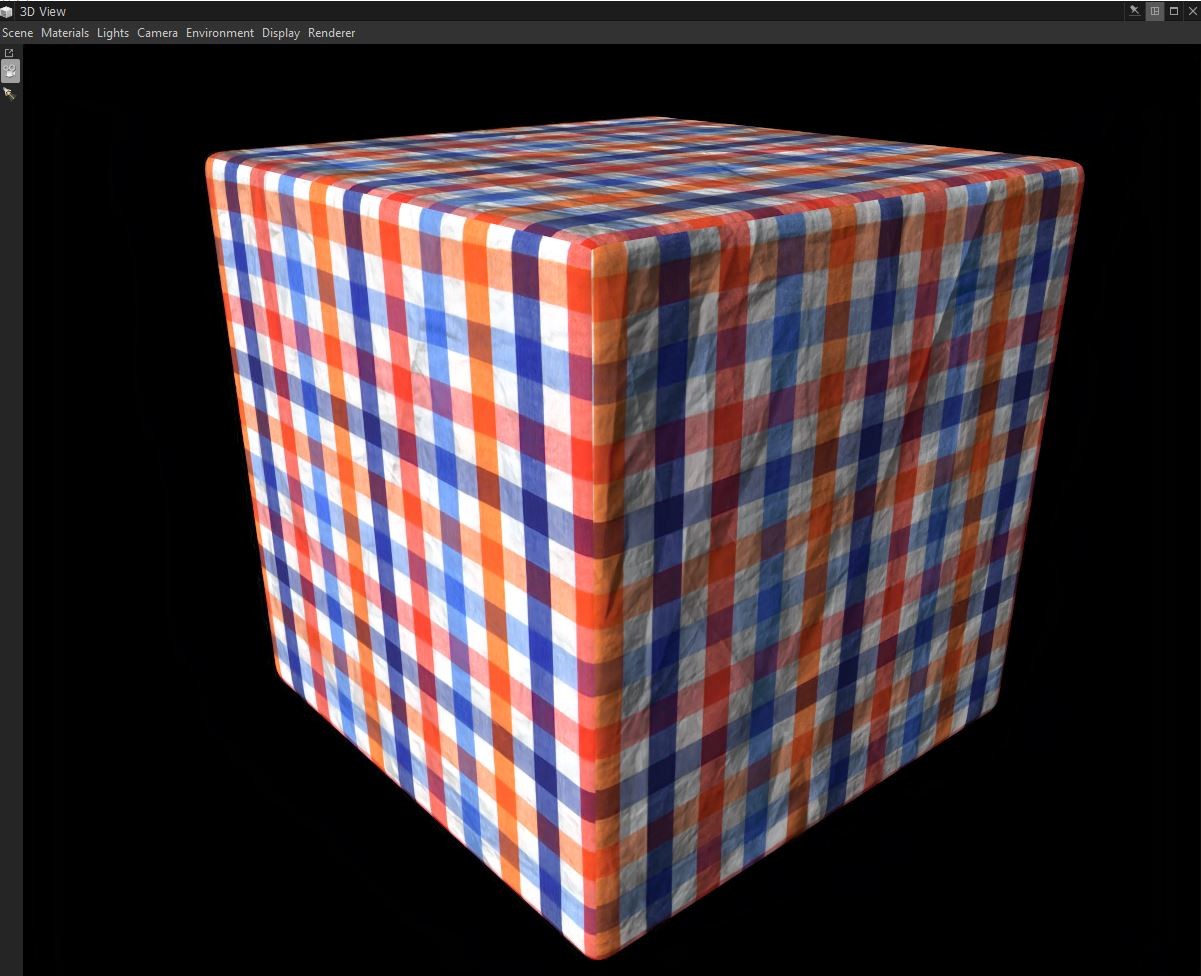The image size is (1201, 976).
Task: Open the Lights menu
Action: [112, 32]
